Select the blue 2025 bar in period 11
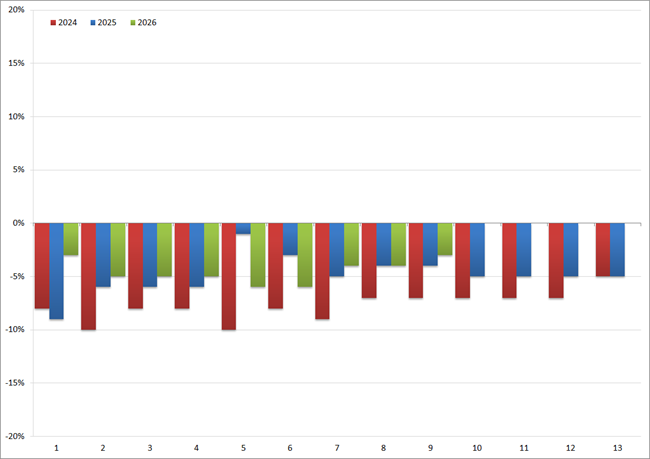Image resolution: width=650 pixels, height=459 pixels. pos(524,250)
